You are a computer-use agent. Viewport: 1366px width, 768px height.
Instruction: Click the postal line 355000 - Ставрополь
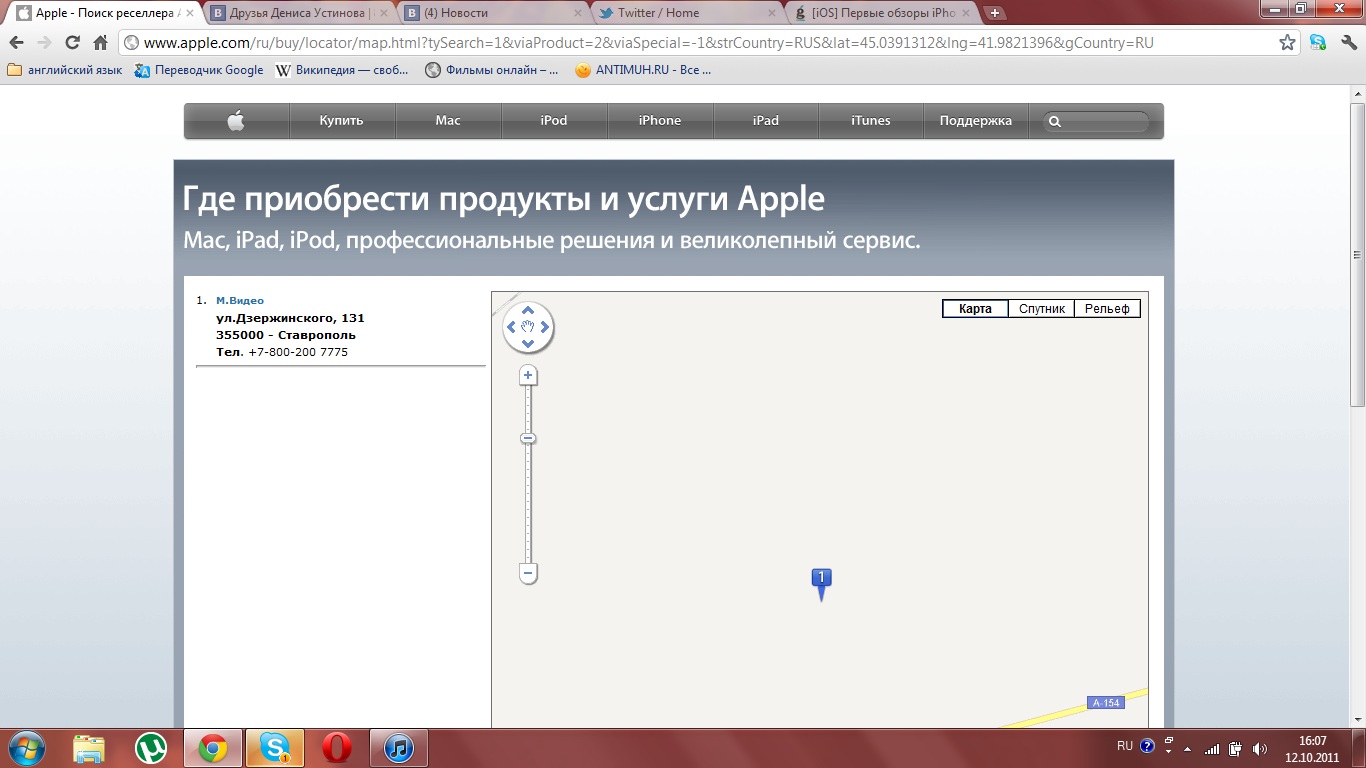coord(286,335)
